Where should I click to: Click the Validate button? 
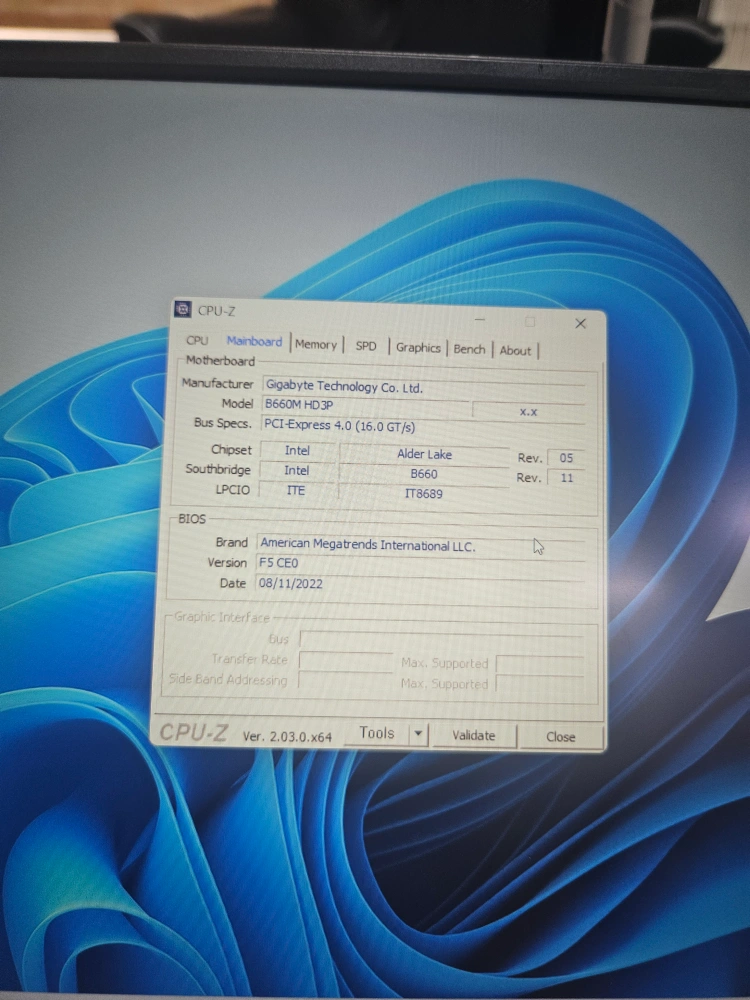click(x=473, y=735)
